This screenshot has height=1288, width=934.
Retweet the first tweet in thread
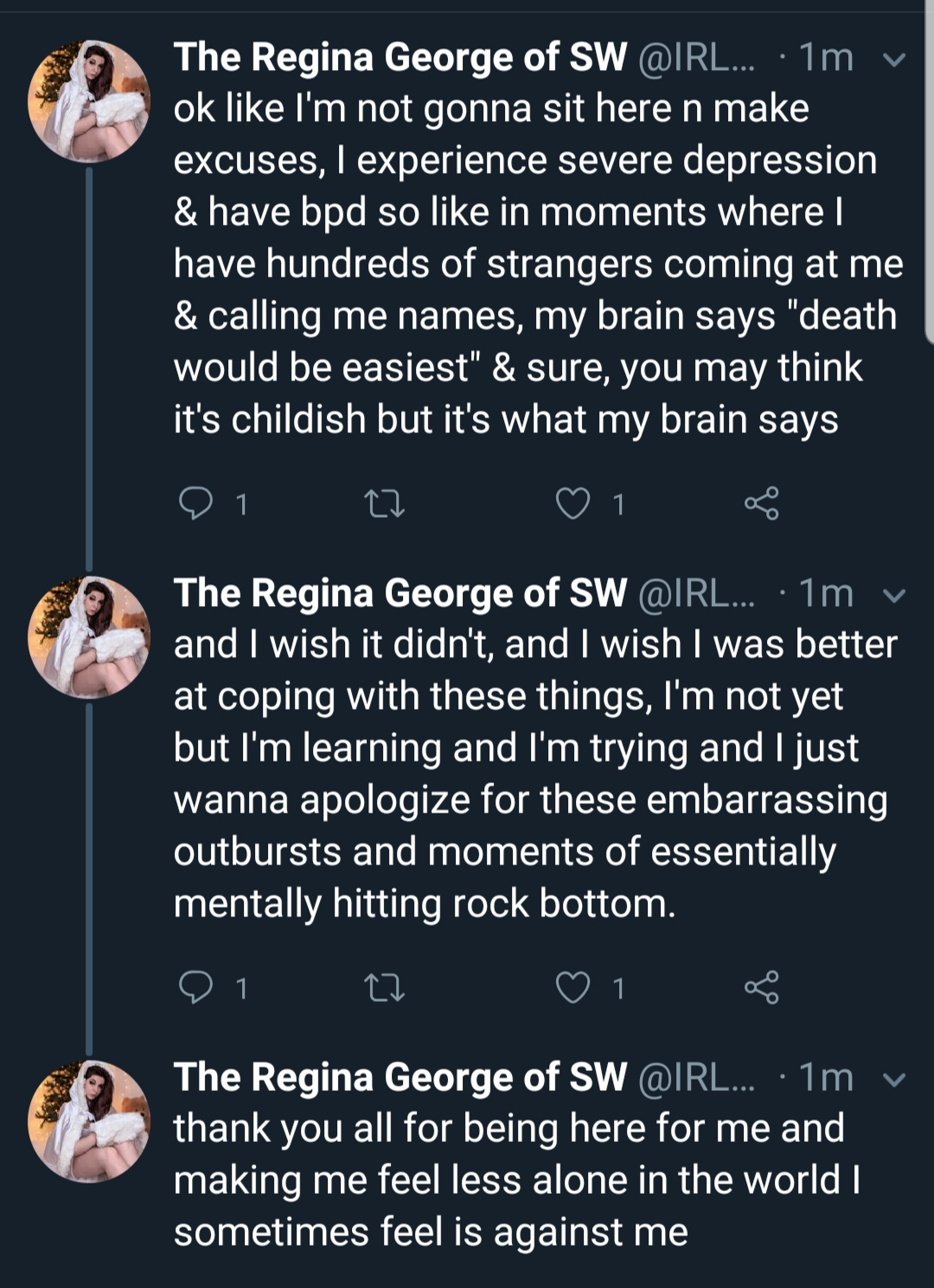(384, 503)
